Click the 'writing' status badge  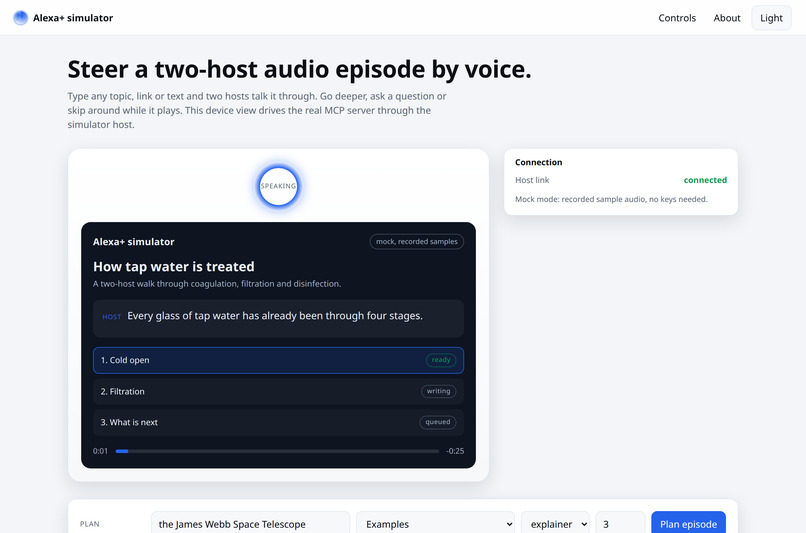(438, 391)
